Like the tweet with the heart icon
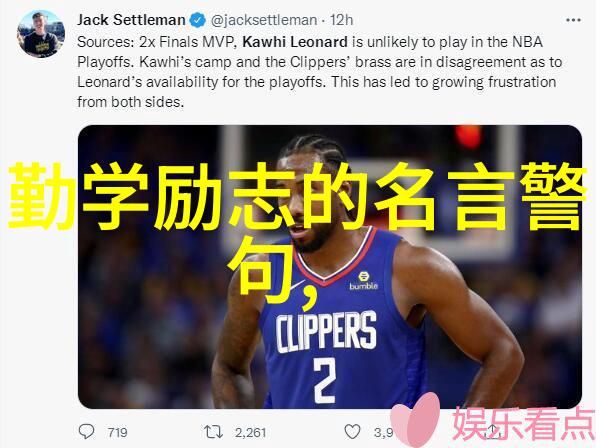596x448 pixels. [x=352, y=432]
